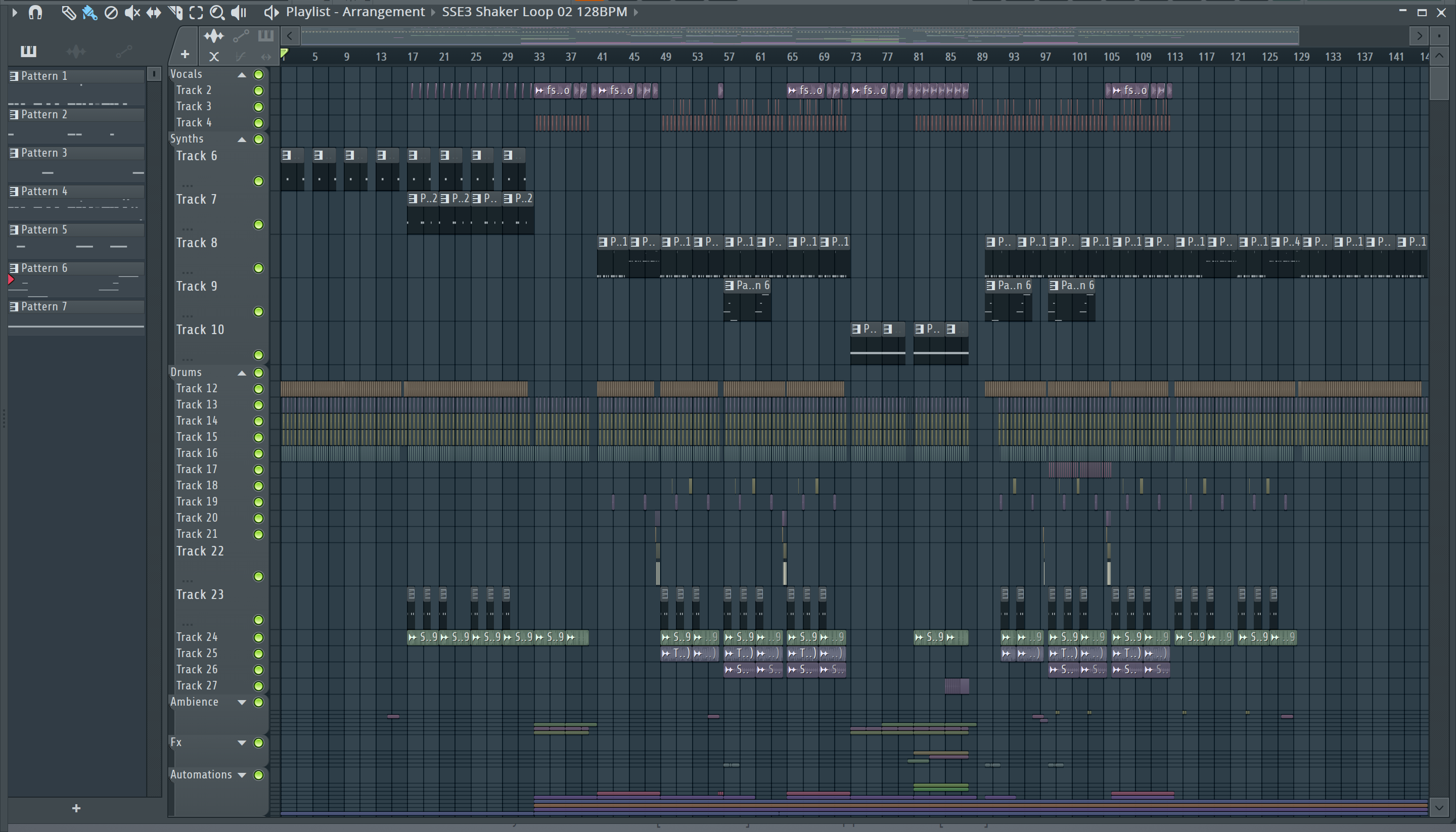Expand the Ambience track group
The height and width of the screenshot is (832, 1456).
pos(242,702)
